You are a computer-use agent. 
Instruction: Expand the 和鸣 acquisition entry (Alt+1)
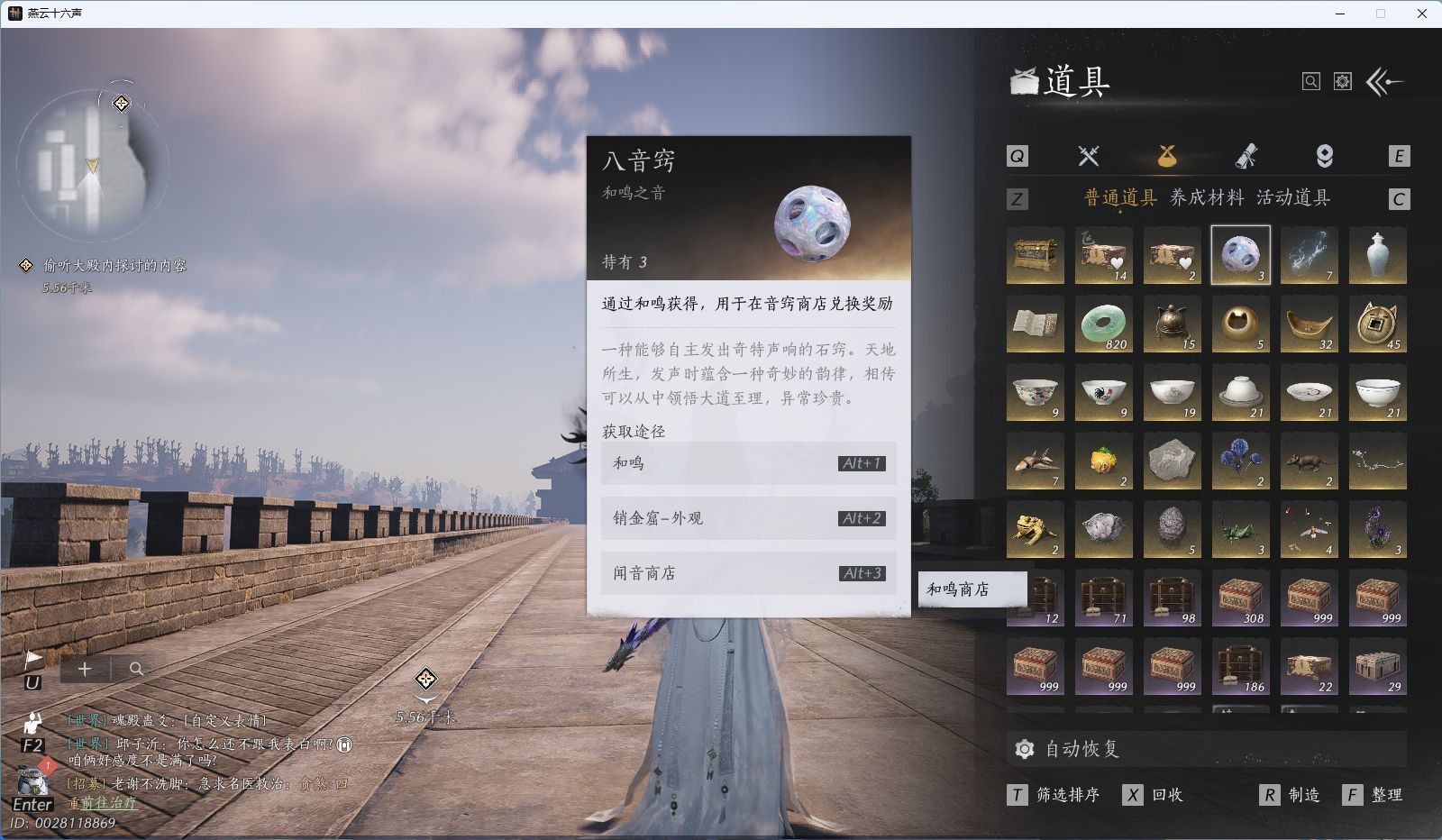tap(748, 463)
